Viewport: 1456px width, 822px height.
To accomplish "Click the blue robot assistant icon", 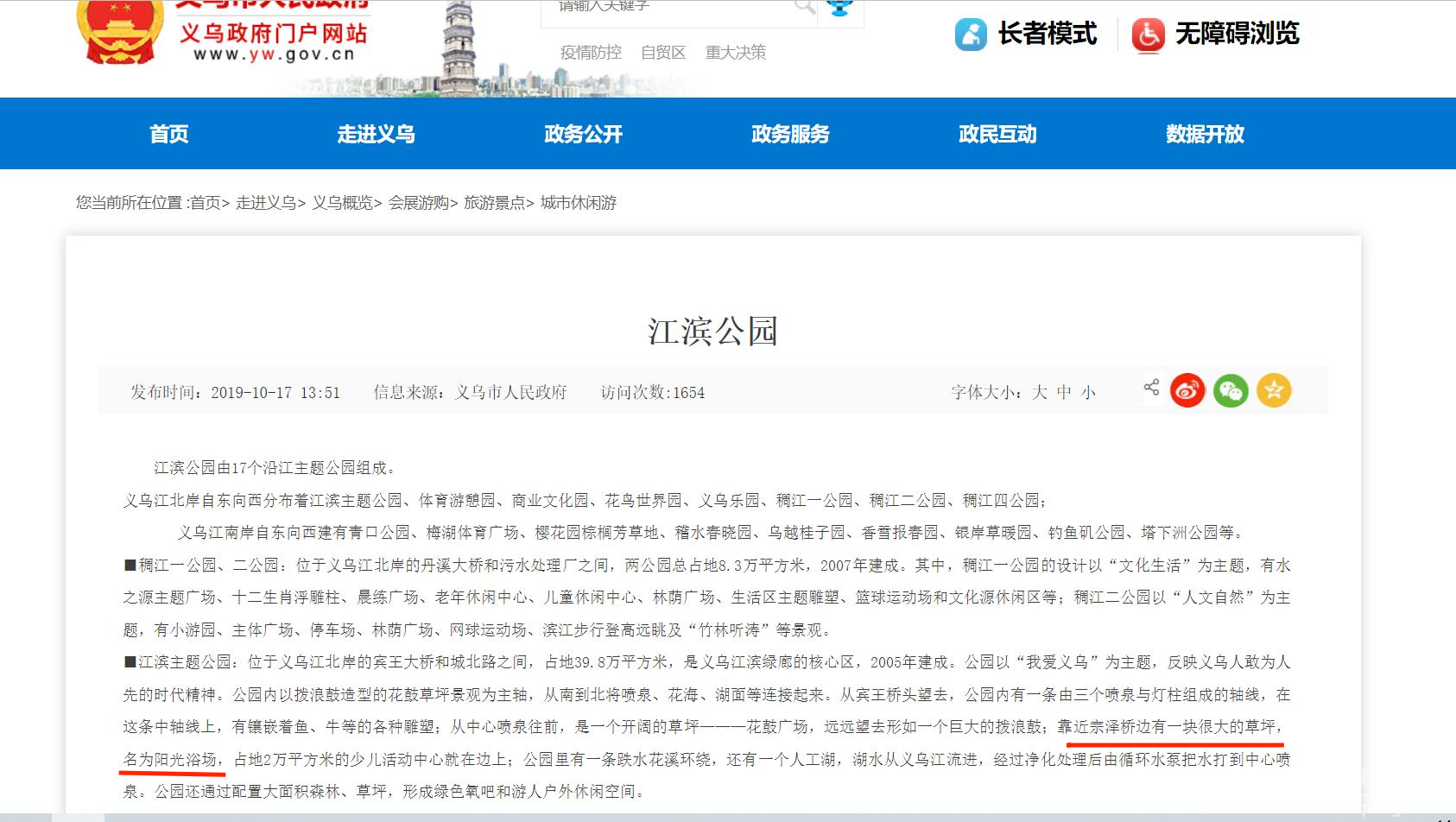I will click(x=839, y=8).
